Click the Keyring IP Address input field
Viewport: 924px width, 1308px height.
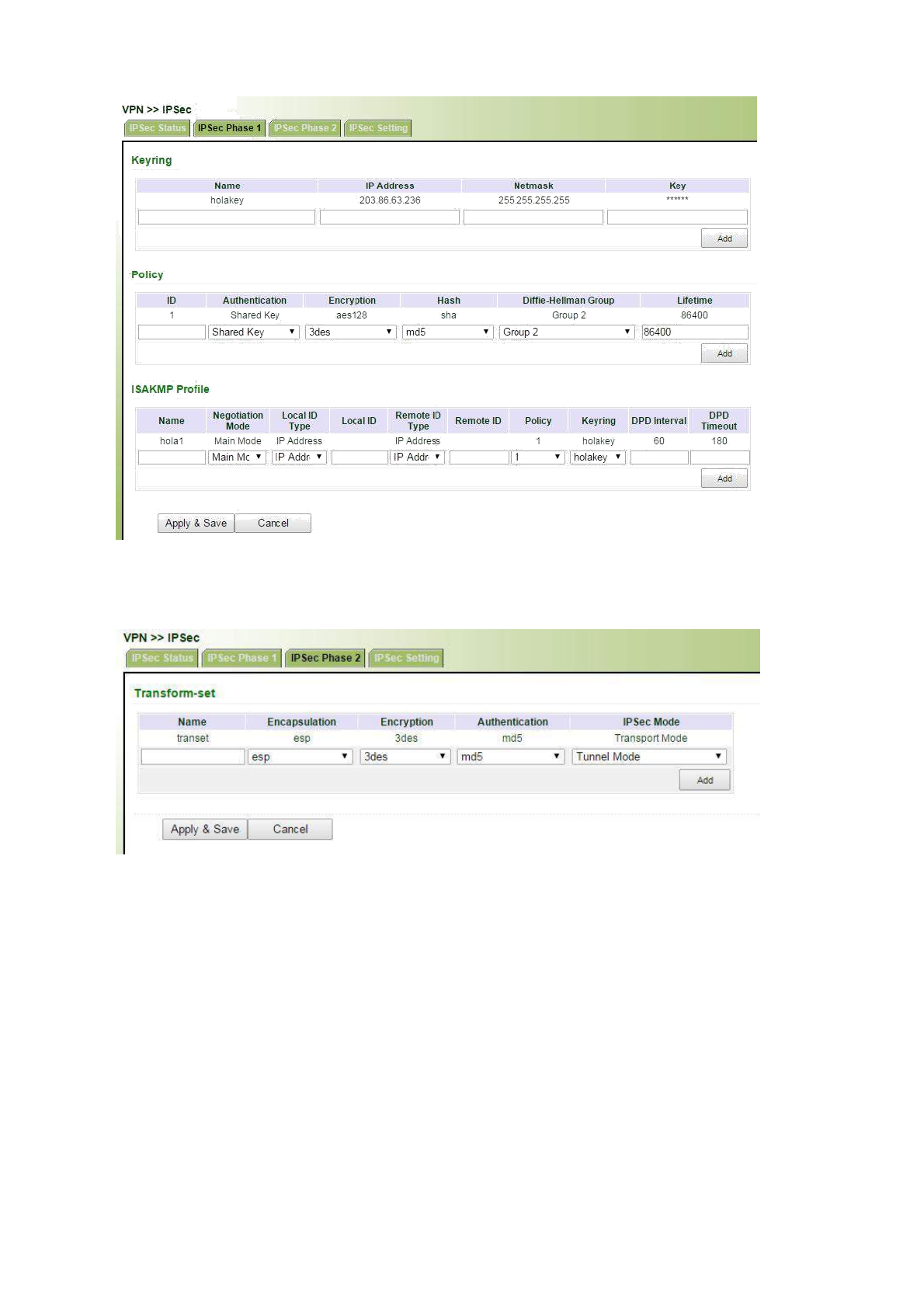click(390, 217)
